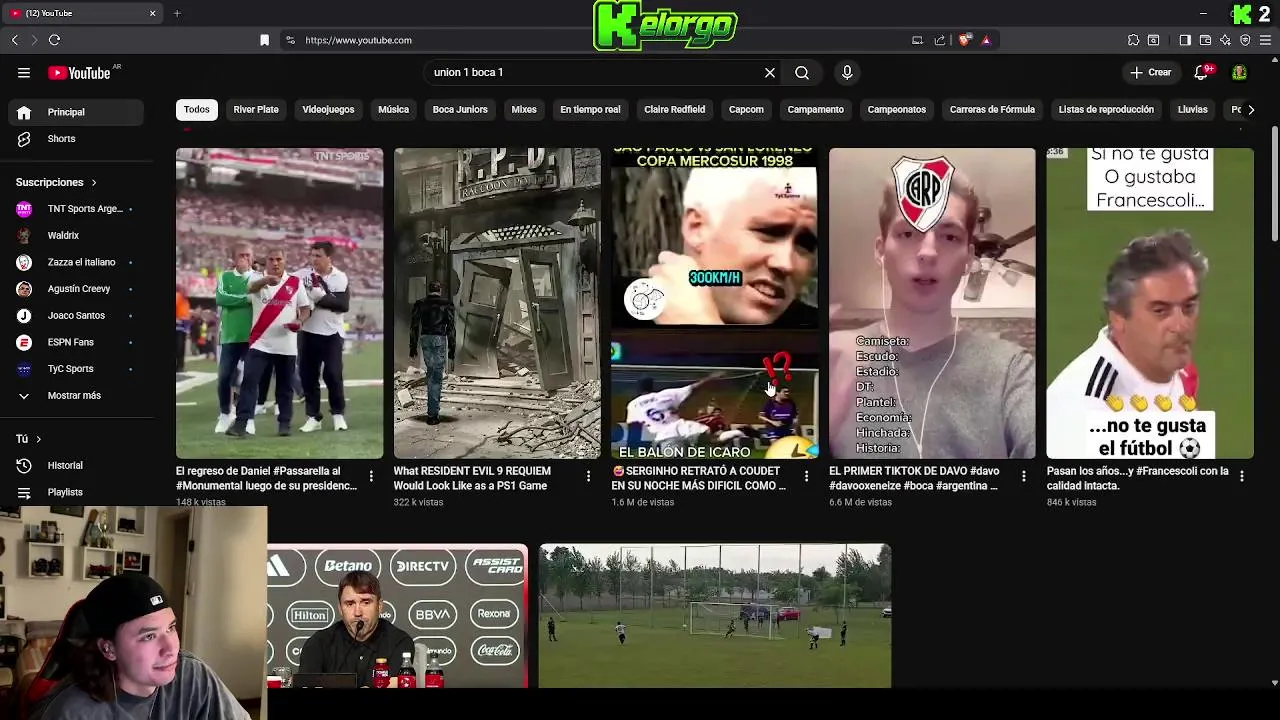Open options menu for Francescoli short
Screen dimensions: 1280x720
[x=1241, y=477]
